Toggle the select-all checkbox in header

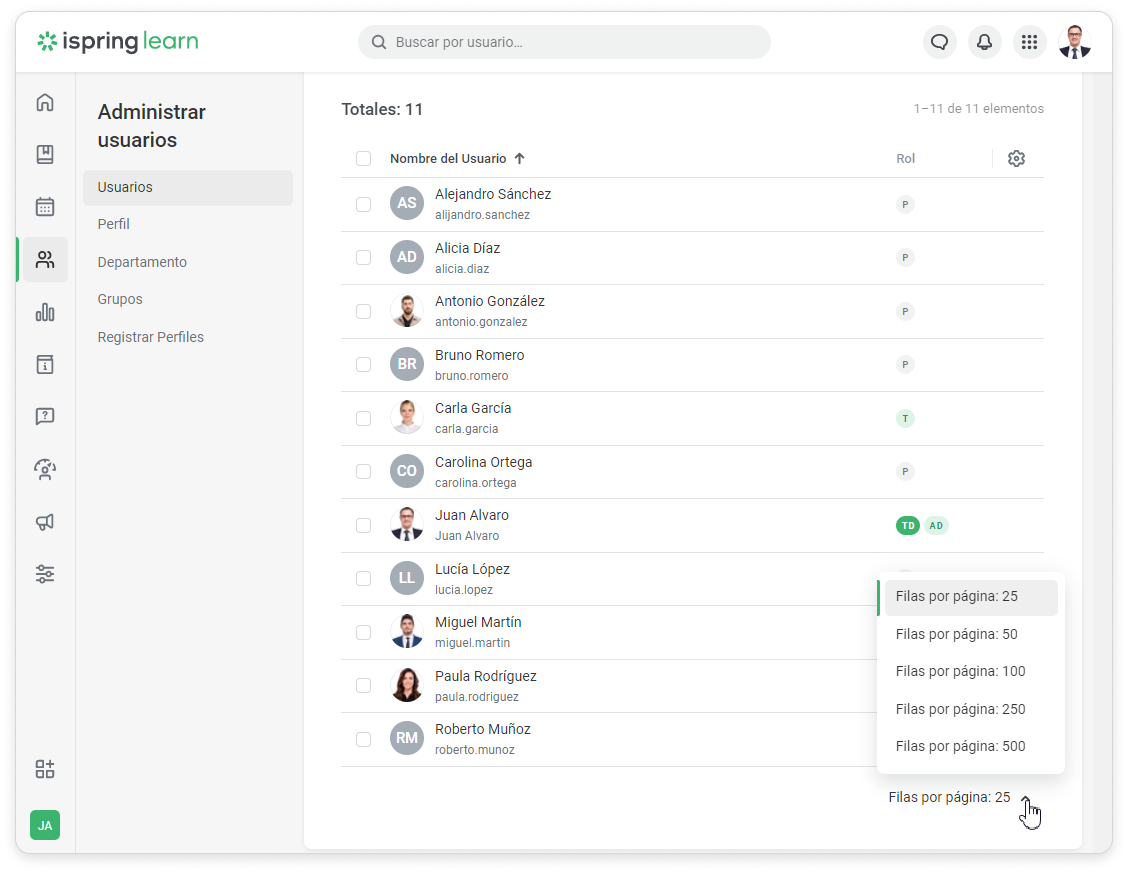click(x=363, y=159)
